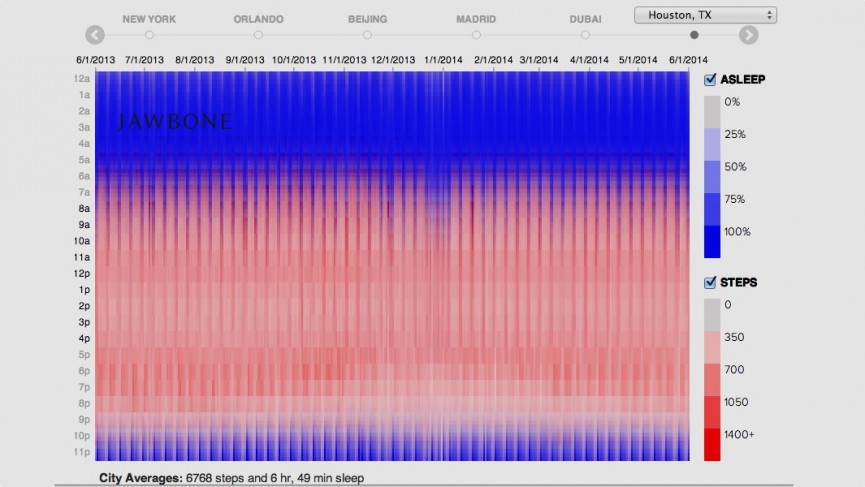Click the 700 steps legend swatch
The image size is (865, 487).
click(711, 380)
